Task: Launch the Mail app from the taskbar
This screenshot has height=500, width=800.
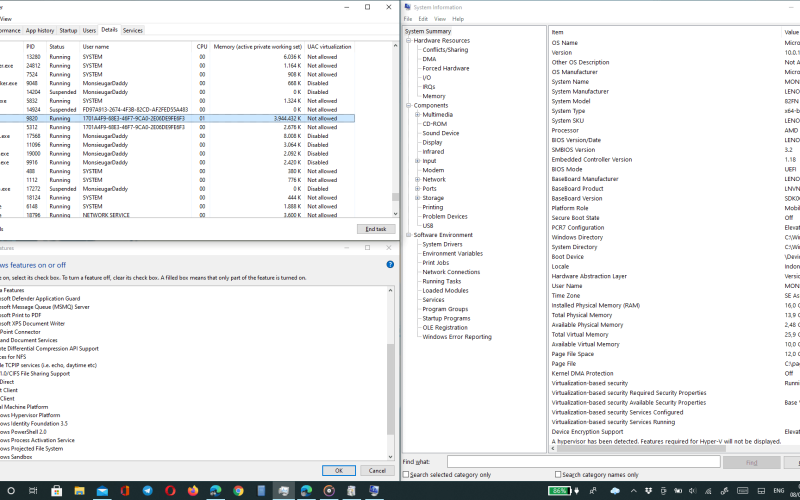Action: tap(102, 491)
